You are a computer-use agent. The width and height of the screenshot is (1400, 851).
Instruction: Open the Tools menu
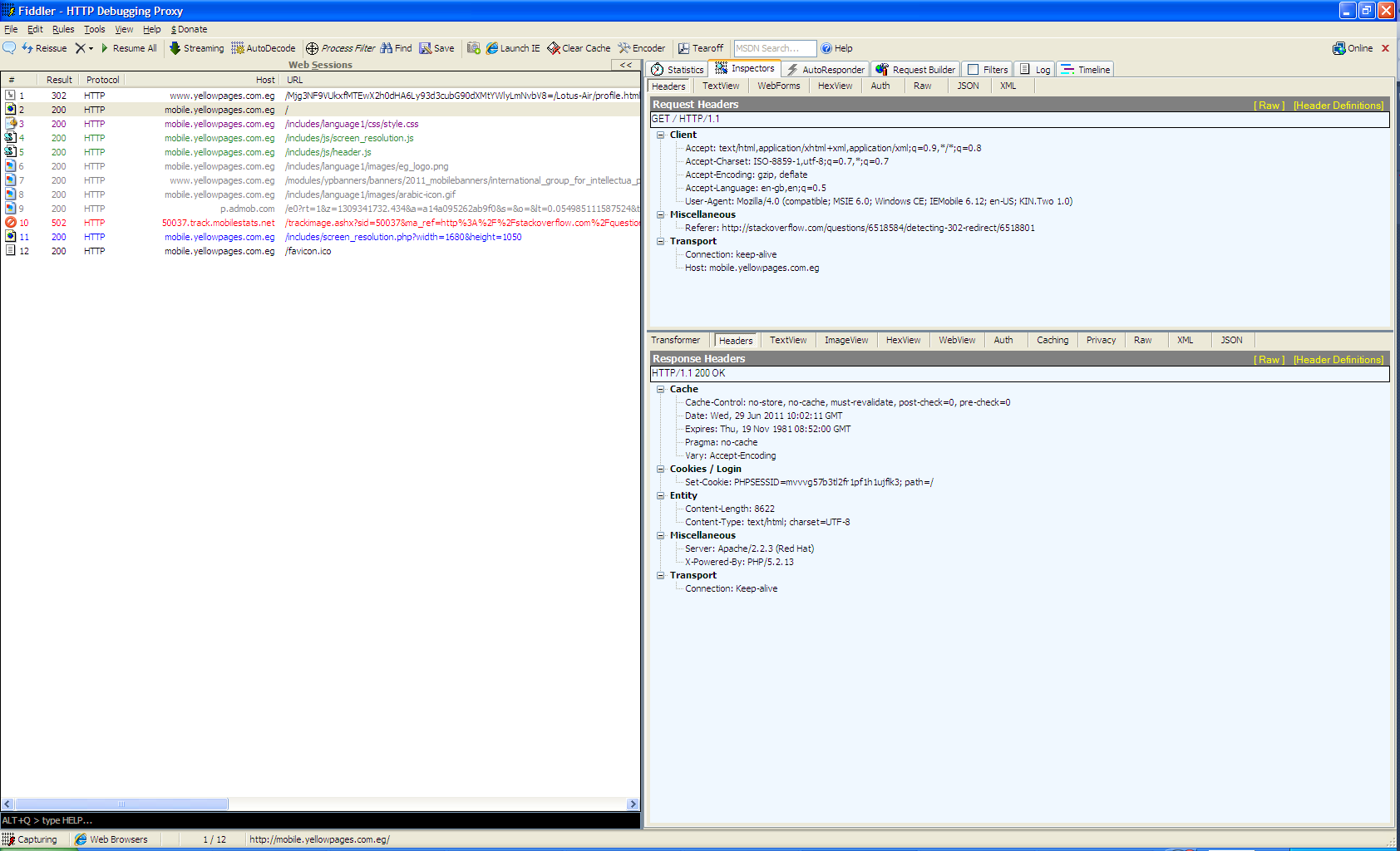coord(95,29)
